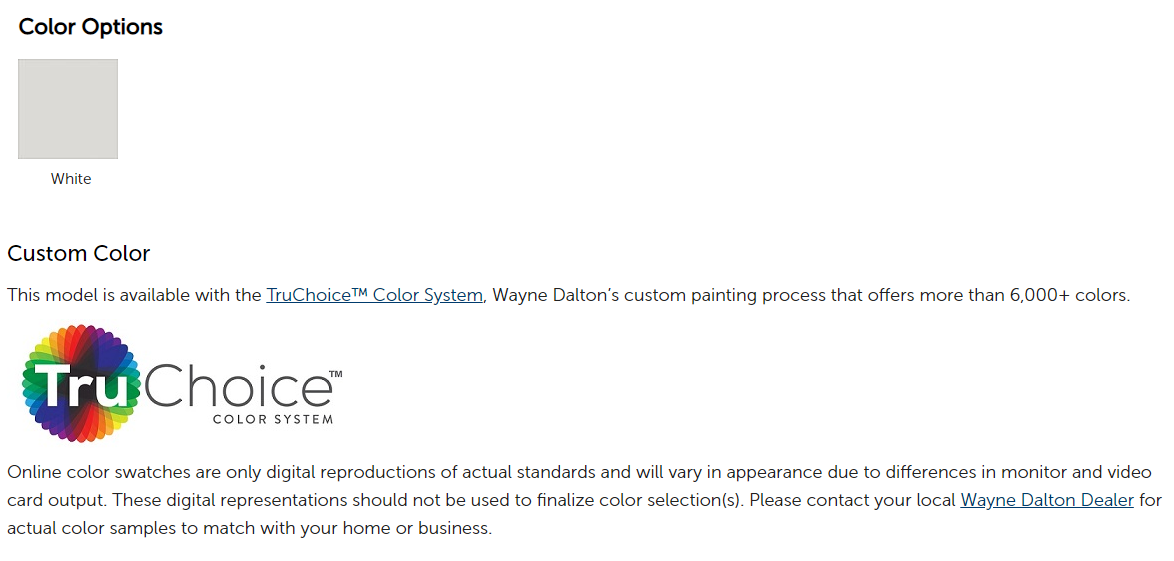Click the gray "Choice" wordmark in logo
This screenshot has height=561, width=1174.
(x=237, y=385)
